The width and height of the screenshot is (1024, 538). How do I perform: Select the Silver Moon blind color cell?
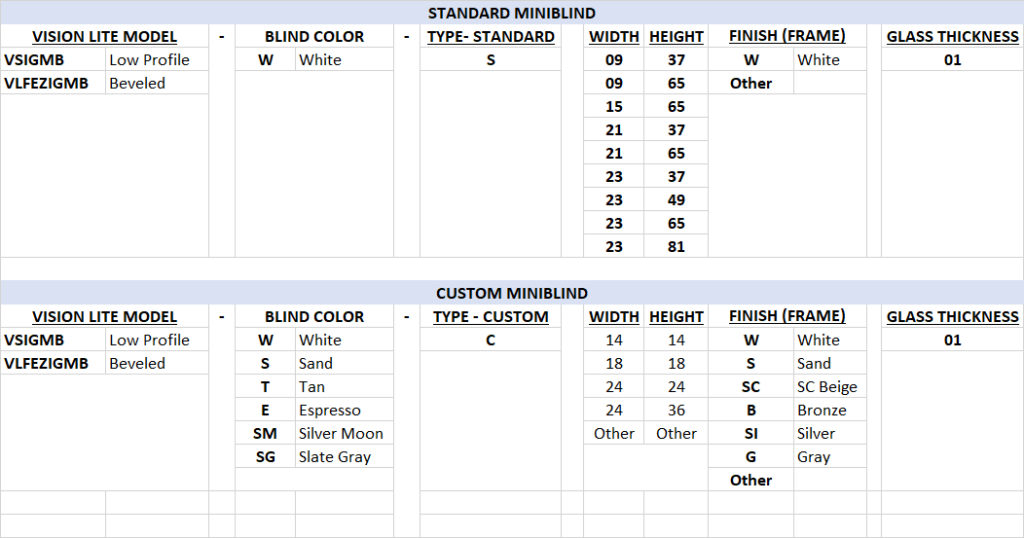click(340, 433)
